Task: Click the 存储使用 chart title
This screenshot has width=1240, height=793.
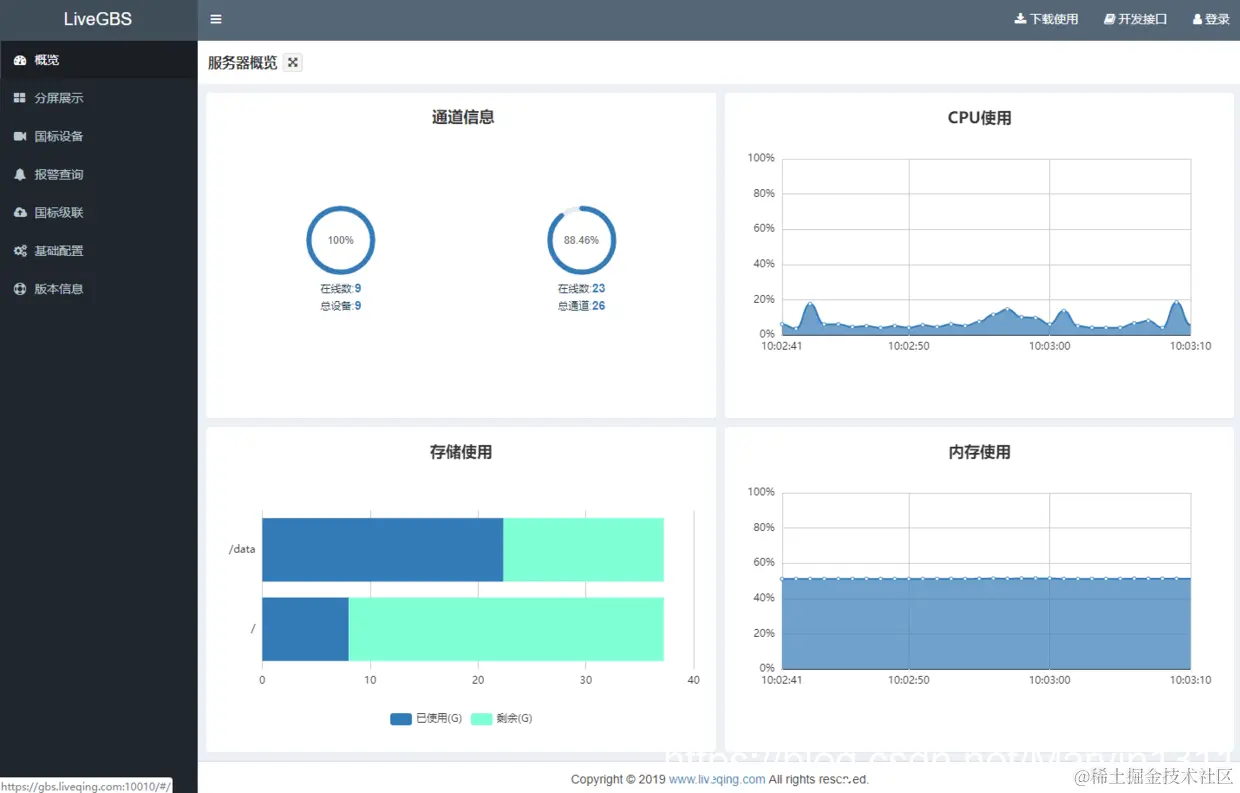Action: (461, 452)
